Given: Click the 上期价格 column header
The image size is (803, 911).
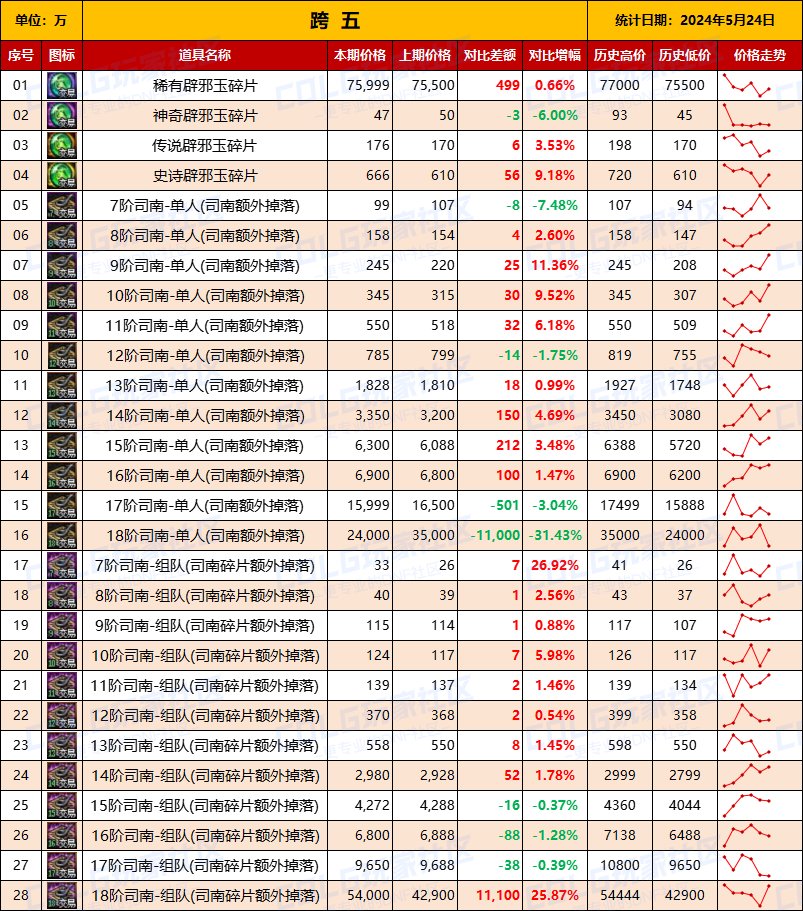Looking at the screenshot, I should point(425,55).
